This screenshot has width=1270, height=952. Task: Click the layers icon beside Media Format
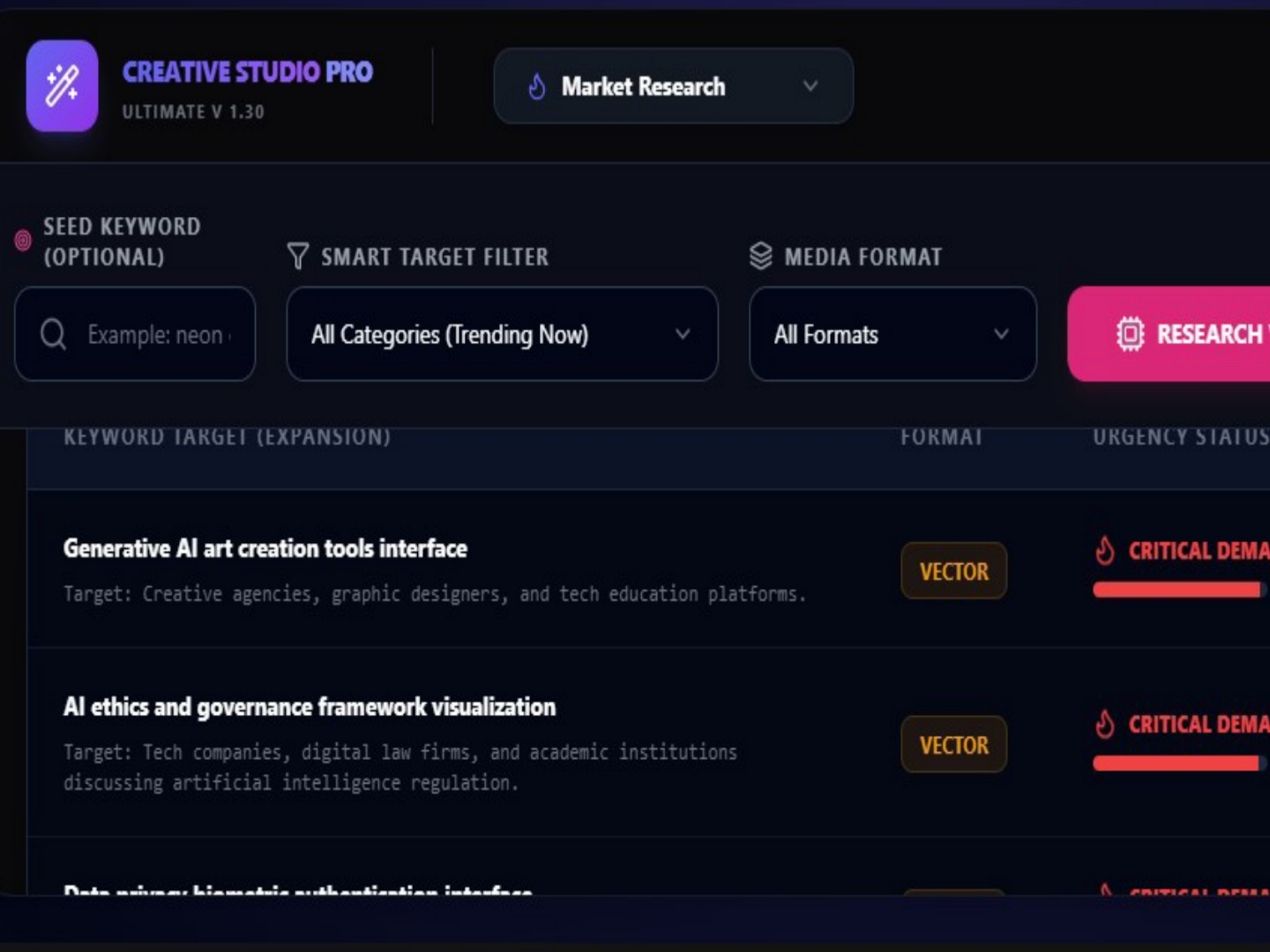pos(760,257)
